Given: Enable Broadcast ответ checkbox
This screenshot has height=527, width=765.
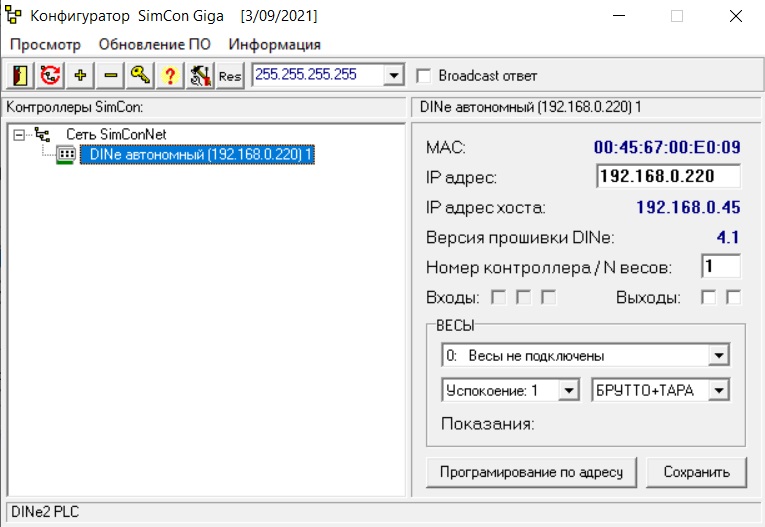Looking at the screenshot, I should click(x=423, y=76).
